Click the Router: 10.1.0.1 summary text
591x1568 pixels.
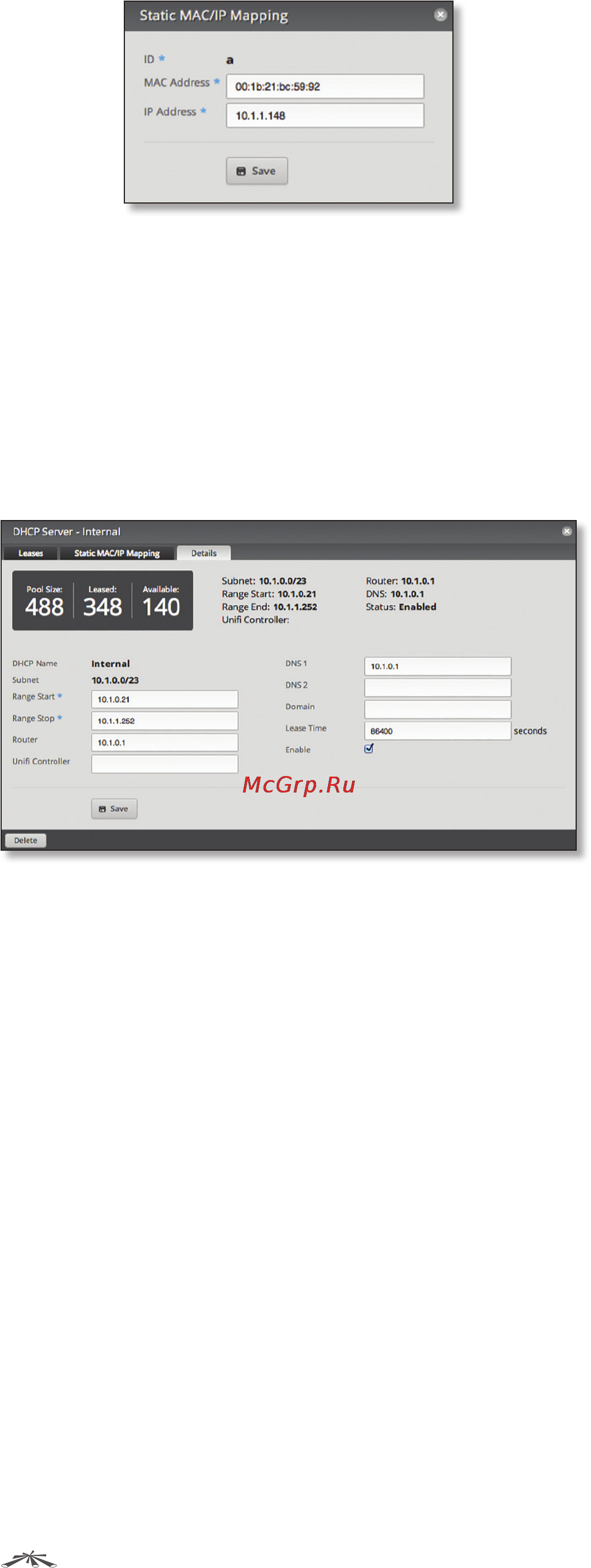(400, 580)
